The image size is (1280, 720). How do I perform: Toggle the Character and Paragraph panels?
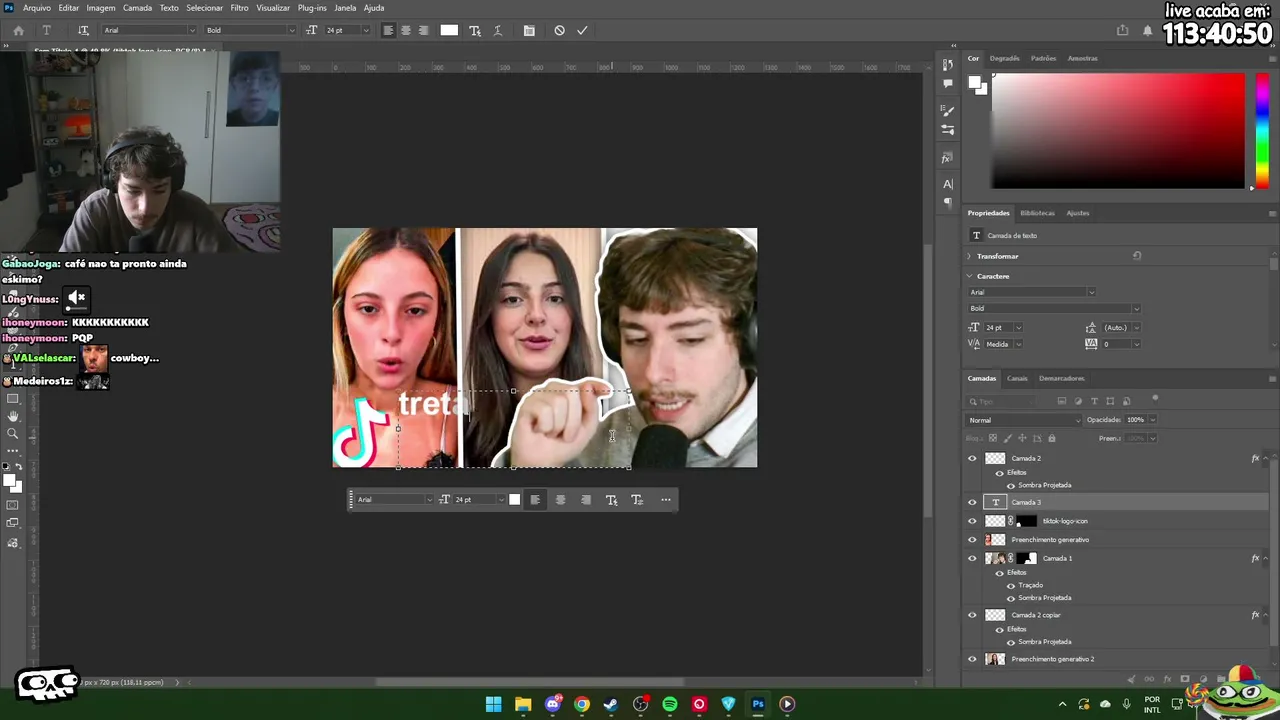[x=529, y=30]
